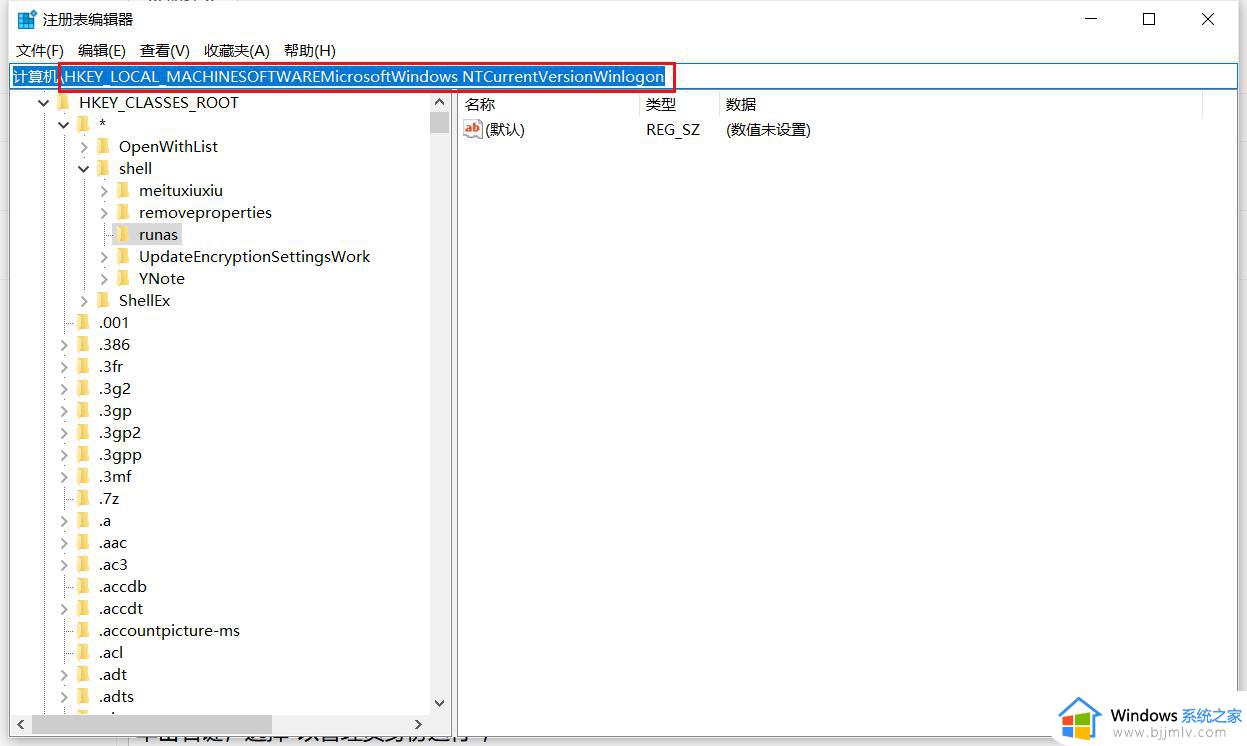The height and width of the screenshot is (746, 1247).
Task: Expand the .386 key
Action: click(x=64, y=344)
